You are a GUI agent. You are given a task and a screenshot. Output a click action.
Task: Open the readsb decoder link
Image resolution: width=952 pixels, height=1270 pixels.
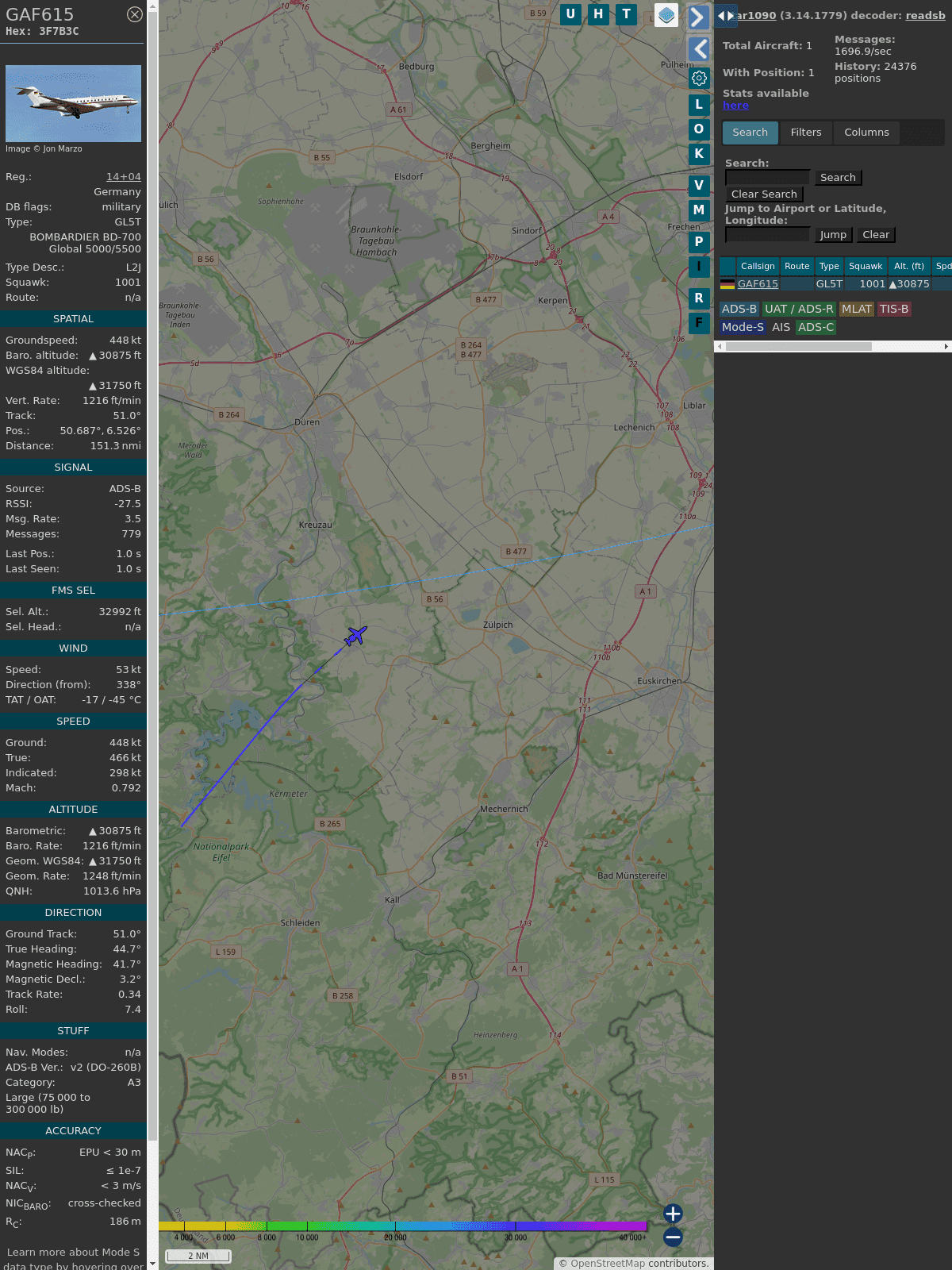tap(925, 15)
